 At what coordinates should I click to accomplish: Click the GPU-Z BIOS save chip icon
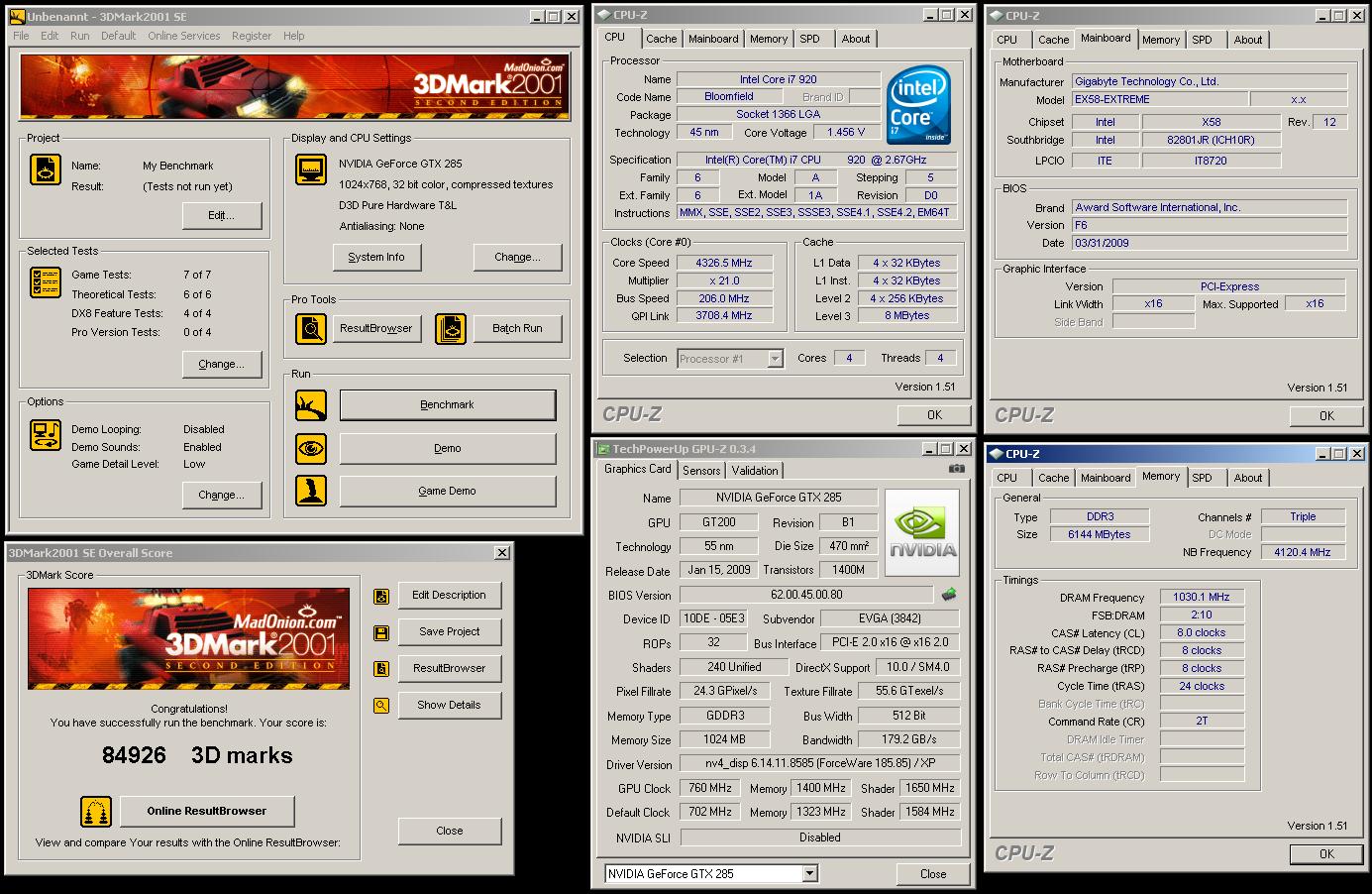(x=949, y=595)
